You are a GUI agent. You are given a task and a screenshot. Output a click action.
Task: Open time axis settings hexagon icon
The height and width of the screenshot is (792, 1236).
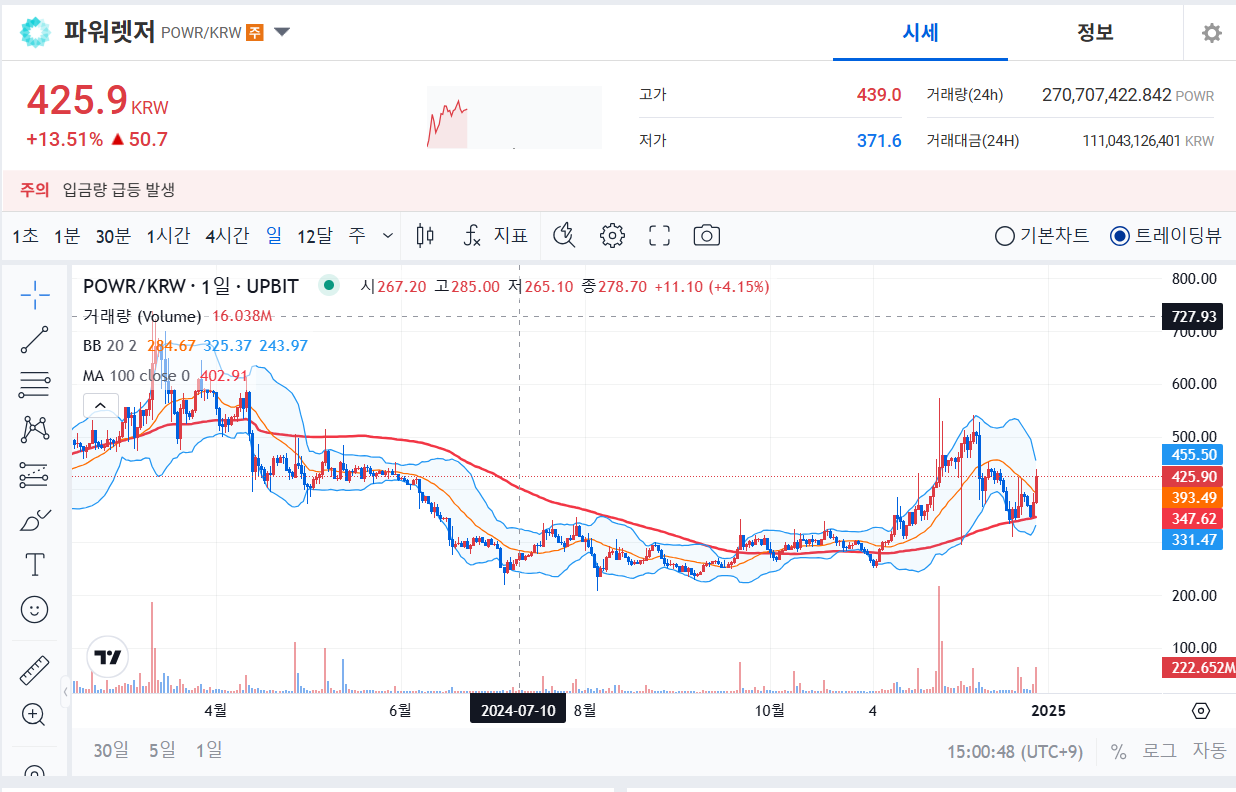1201,711
